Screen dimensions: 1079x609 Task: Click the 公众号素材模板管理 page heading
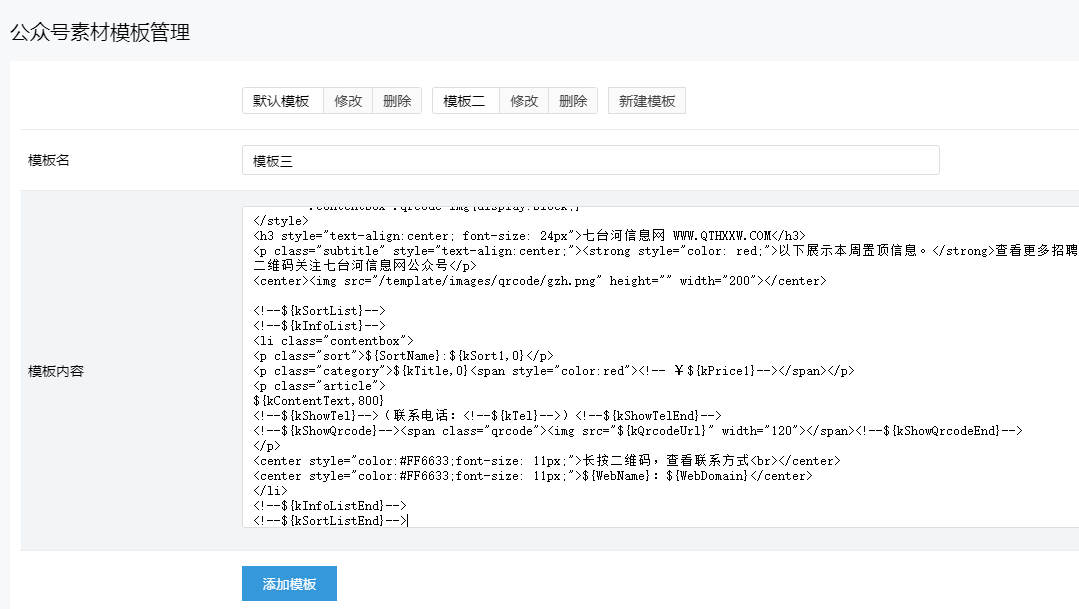pyautogui.click(x=100, y=32)
